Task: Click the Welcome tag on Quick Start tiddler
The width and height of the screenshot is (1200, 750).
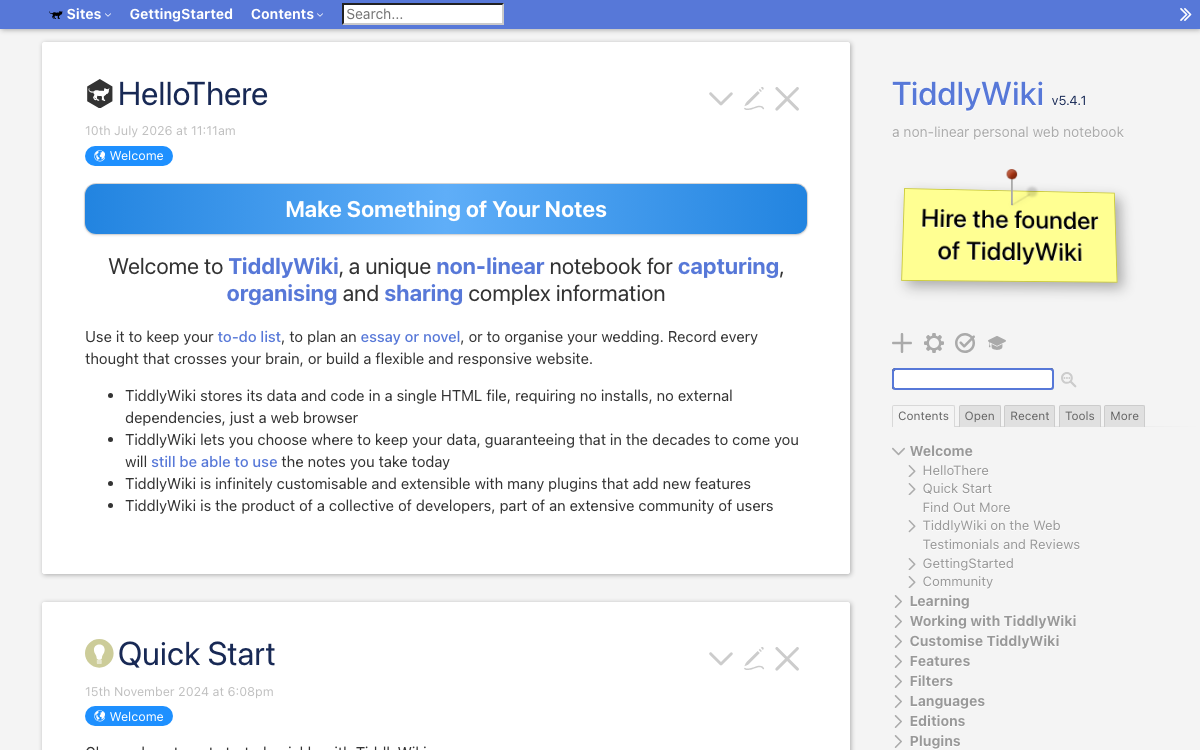Action: click(129, 716)
